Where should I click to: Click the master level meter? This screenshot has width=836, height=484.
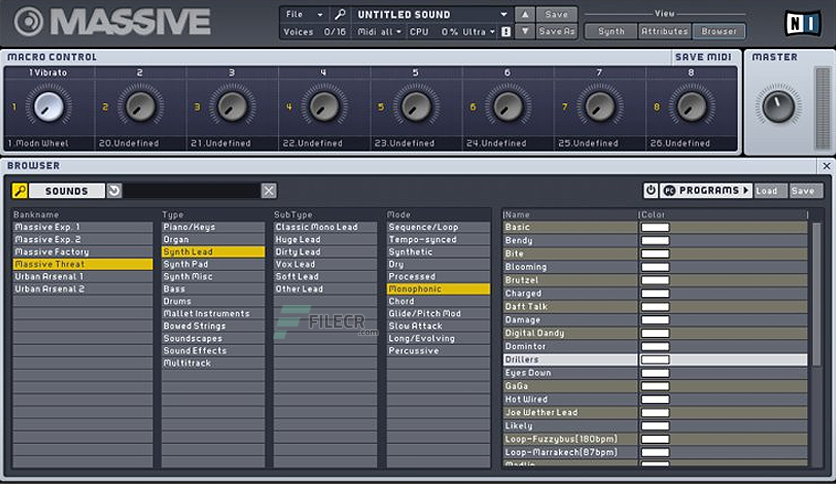point(823,108)
